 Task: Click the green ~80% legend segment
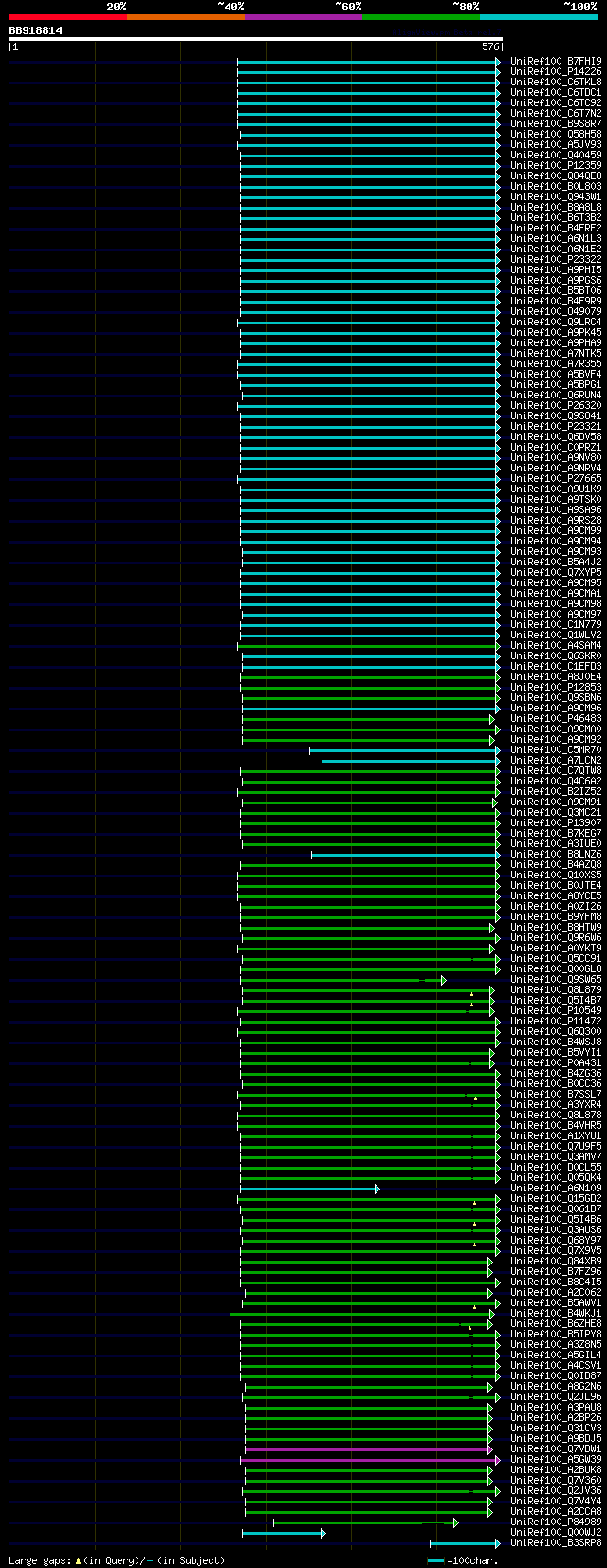[420, 17]
